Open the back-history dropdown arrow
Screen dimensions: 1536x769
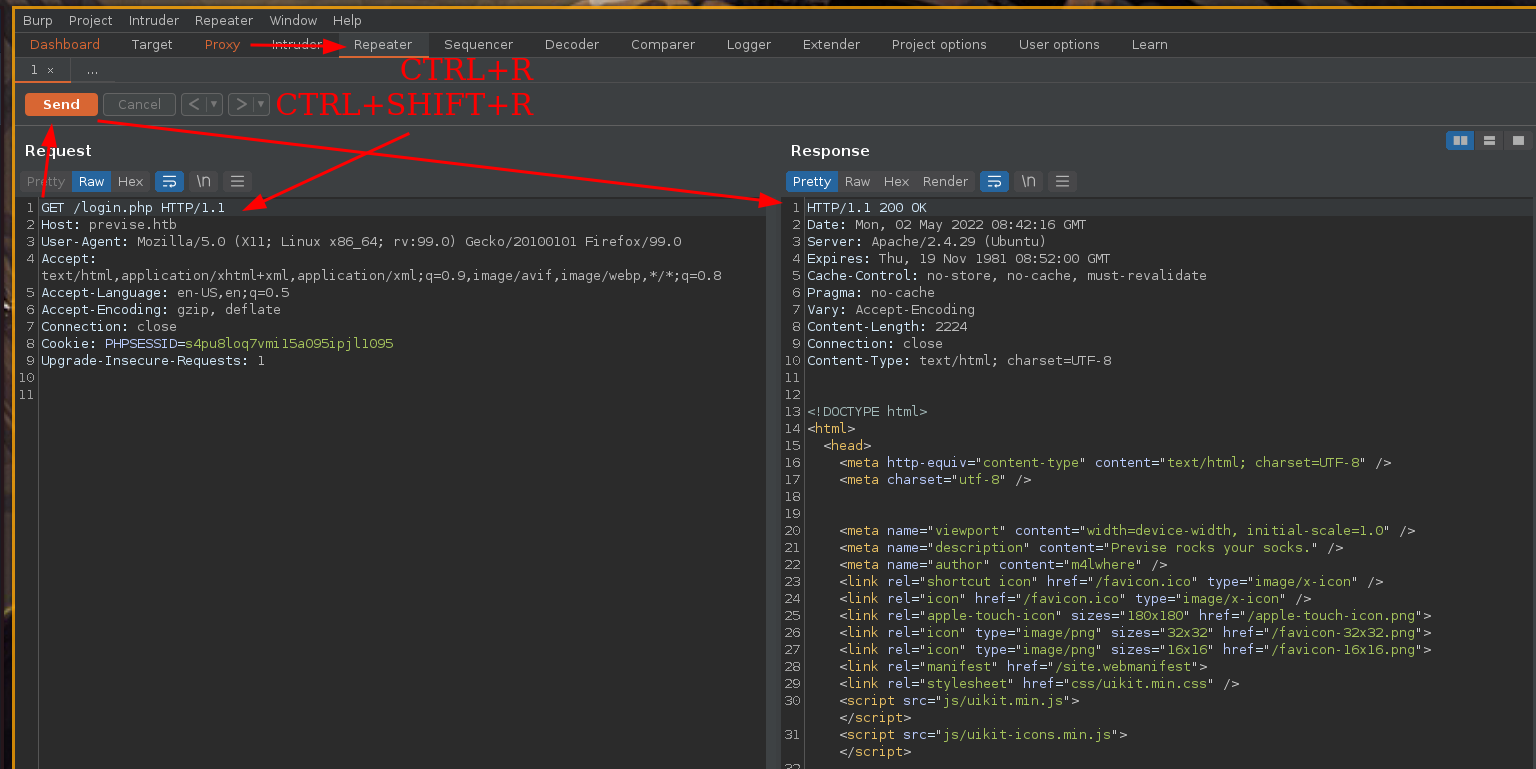coord(214,104)
